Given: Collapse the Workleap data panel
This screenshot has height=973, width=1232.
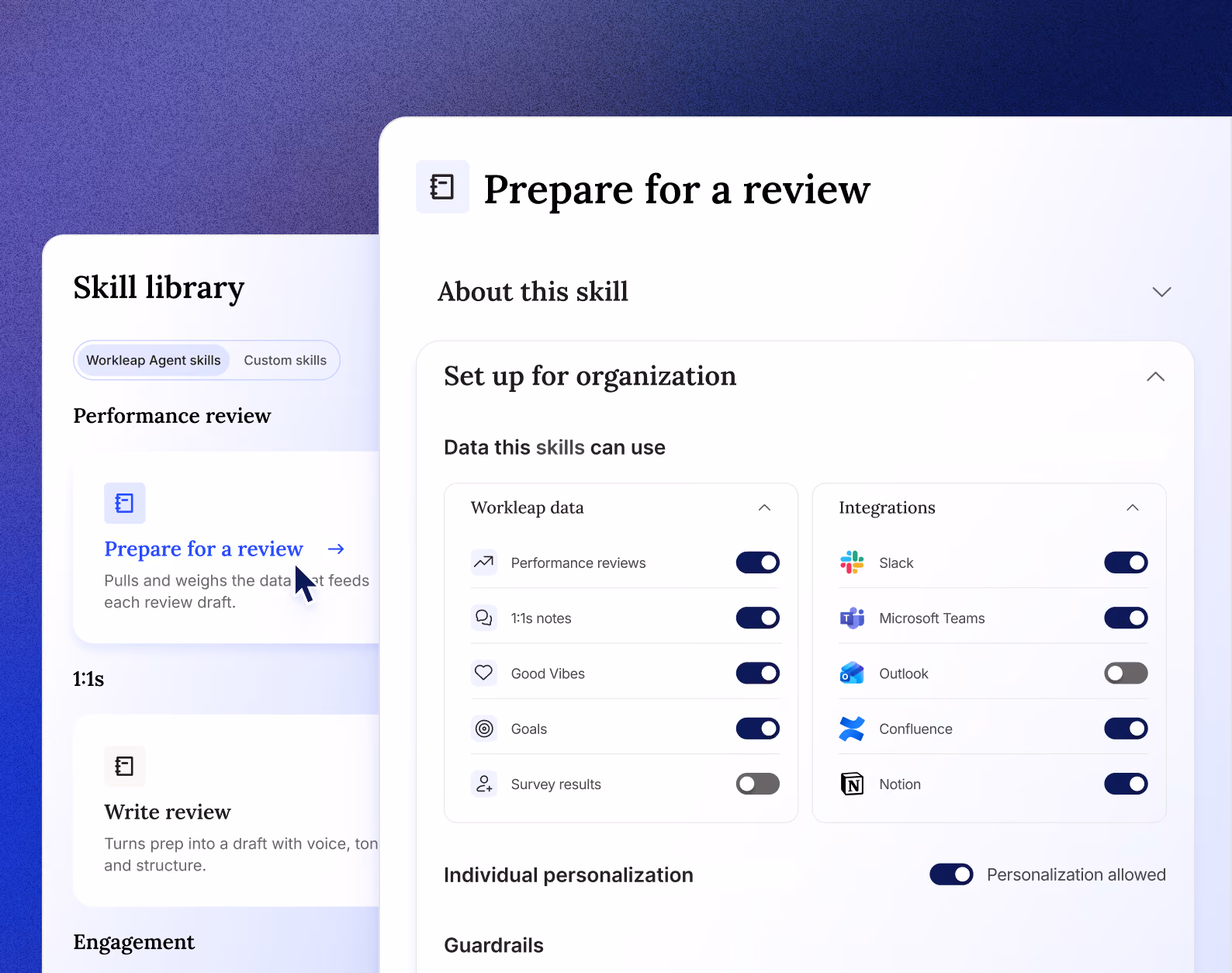Looking at the screenshot, I should (x=764, y=507).
